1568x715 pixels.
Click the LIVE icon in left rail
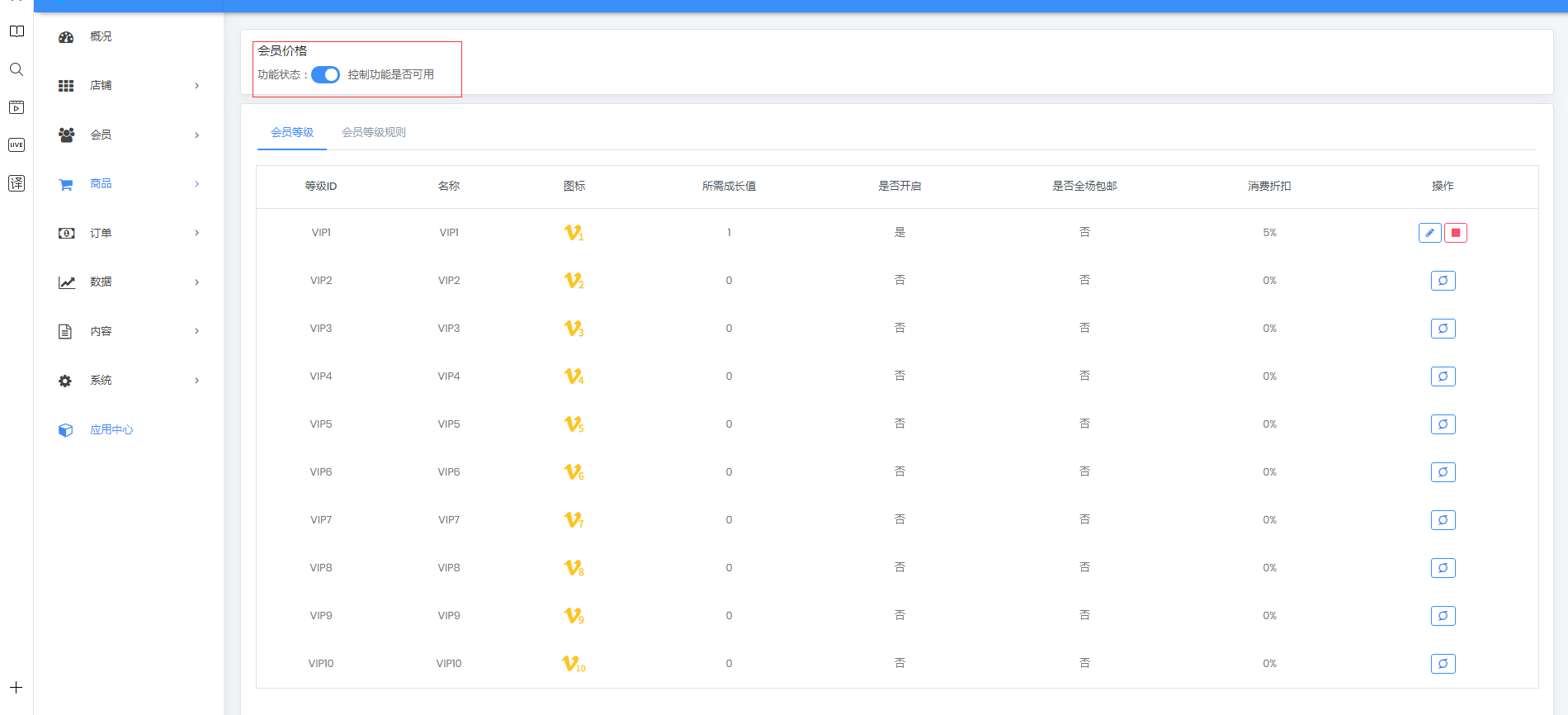(17, 145)
